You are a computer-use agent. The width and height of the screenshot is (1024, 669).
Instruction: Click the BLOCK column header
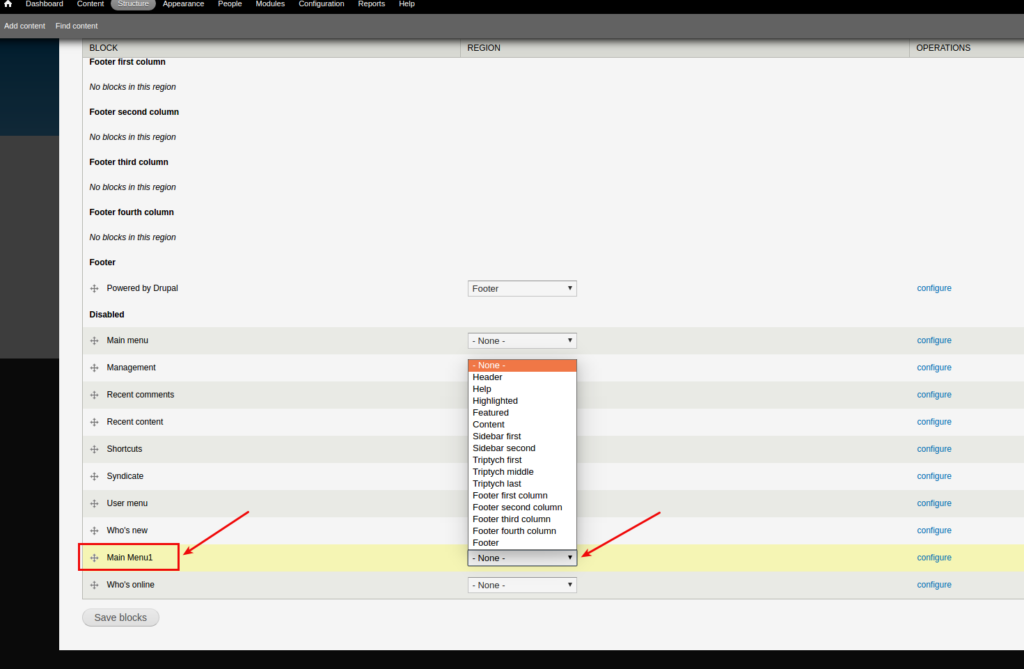(103, 48)
